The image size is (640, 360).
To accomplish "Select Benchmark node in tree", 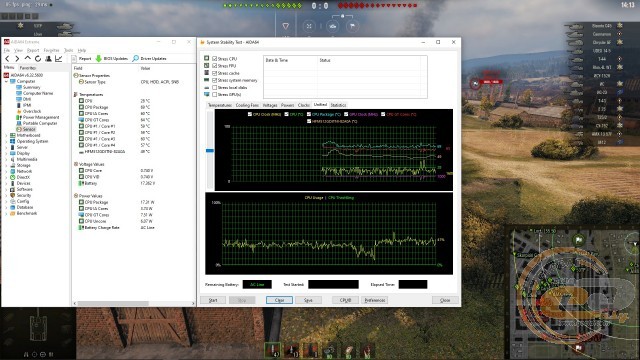I will (27, 213).
